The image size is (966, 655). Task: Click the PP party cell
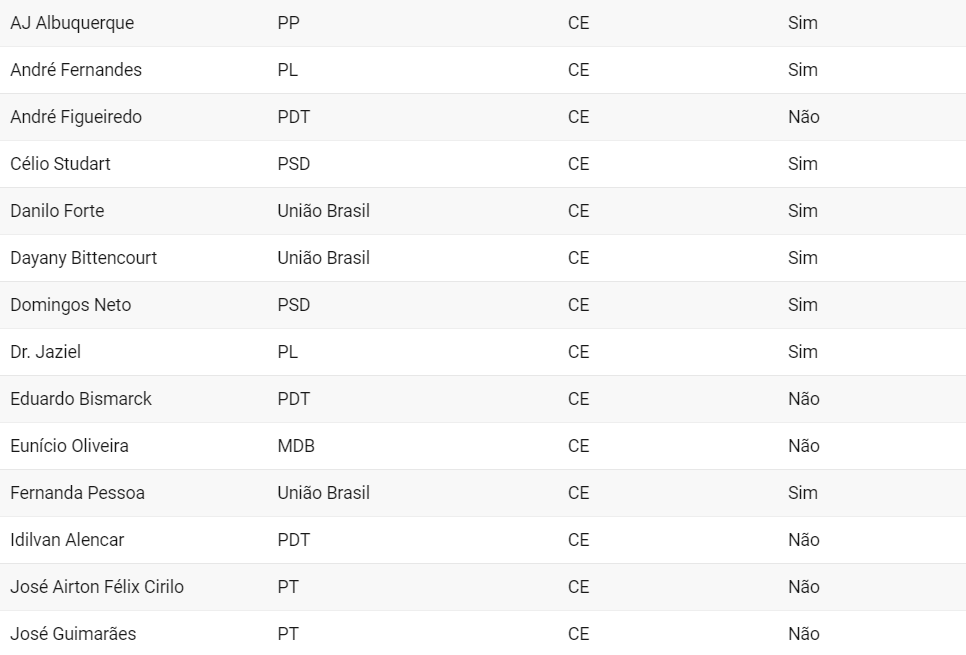(x=288, y=23)
